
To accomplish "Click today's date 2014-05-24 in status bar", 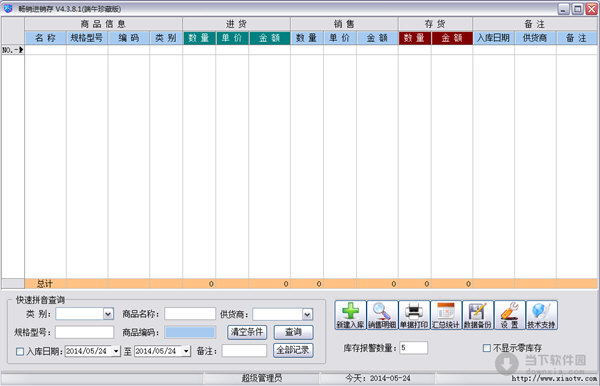I will point(390,378).
